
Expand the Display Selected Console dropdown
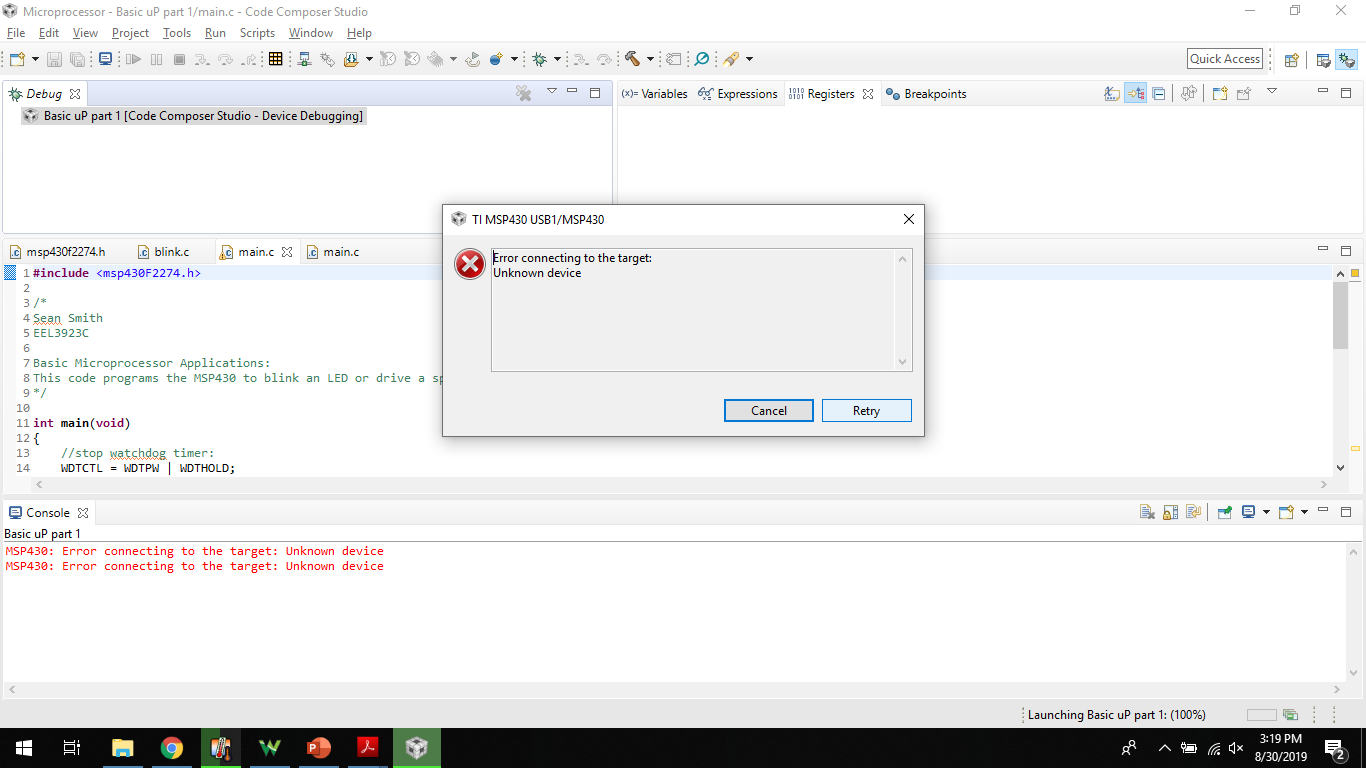tap(1266, 512)
